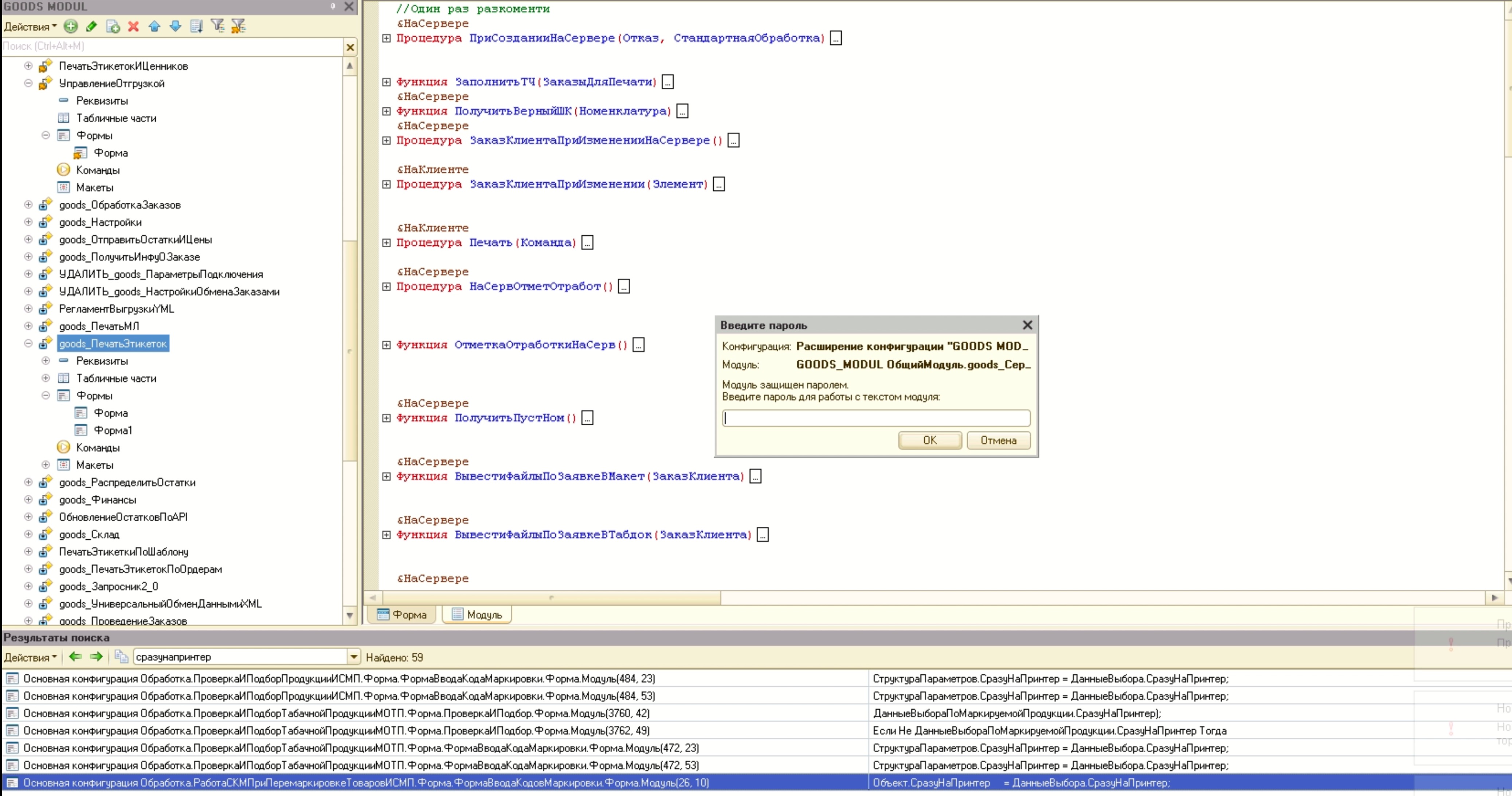Select the goods_Финансы tree item

97,499
